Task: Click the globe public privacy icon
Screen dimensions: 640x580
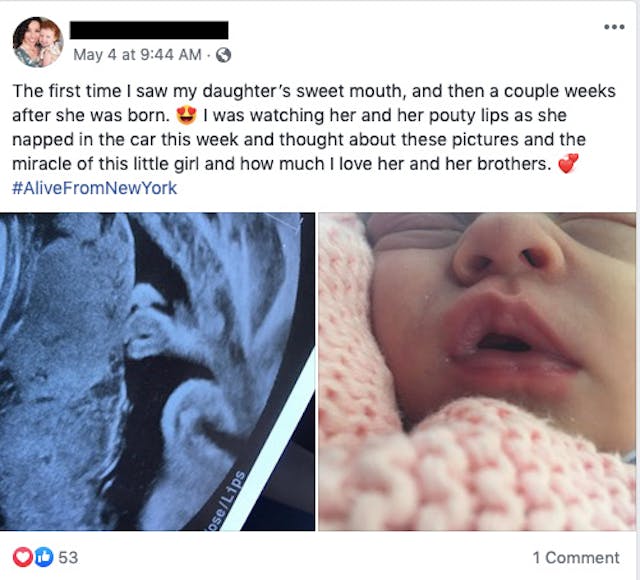Action: [x=223, y=55]
